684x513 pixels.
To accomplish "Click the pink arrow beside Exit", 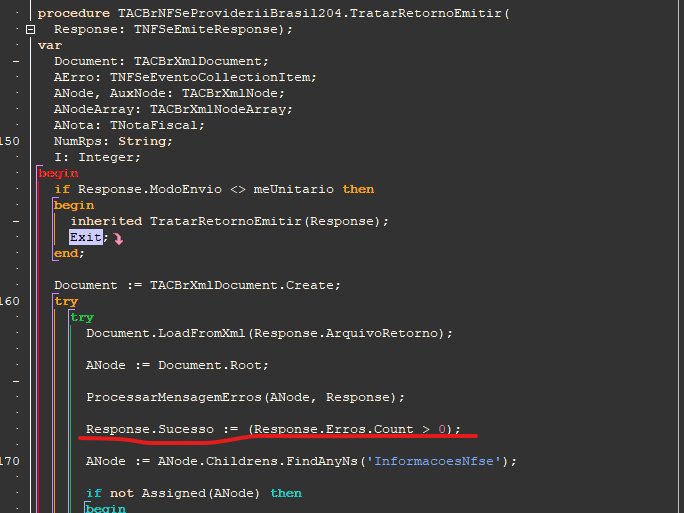I will 118,239.
